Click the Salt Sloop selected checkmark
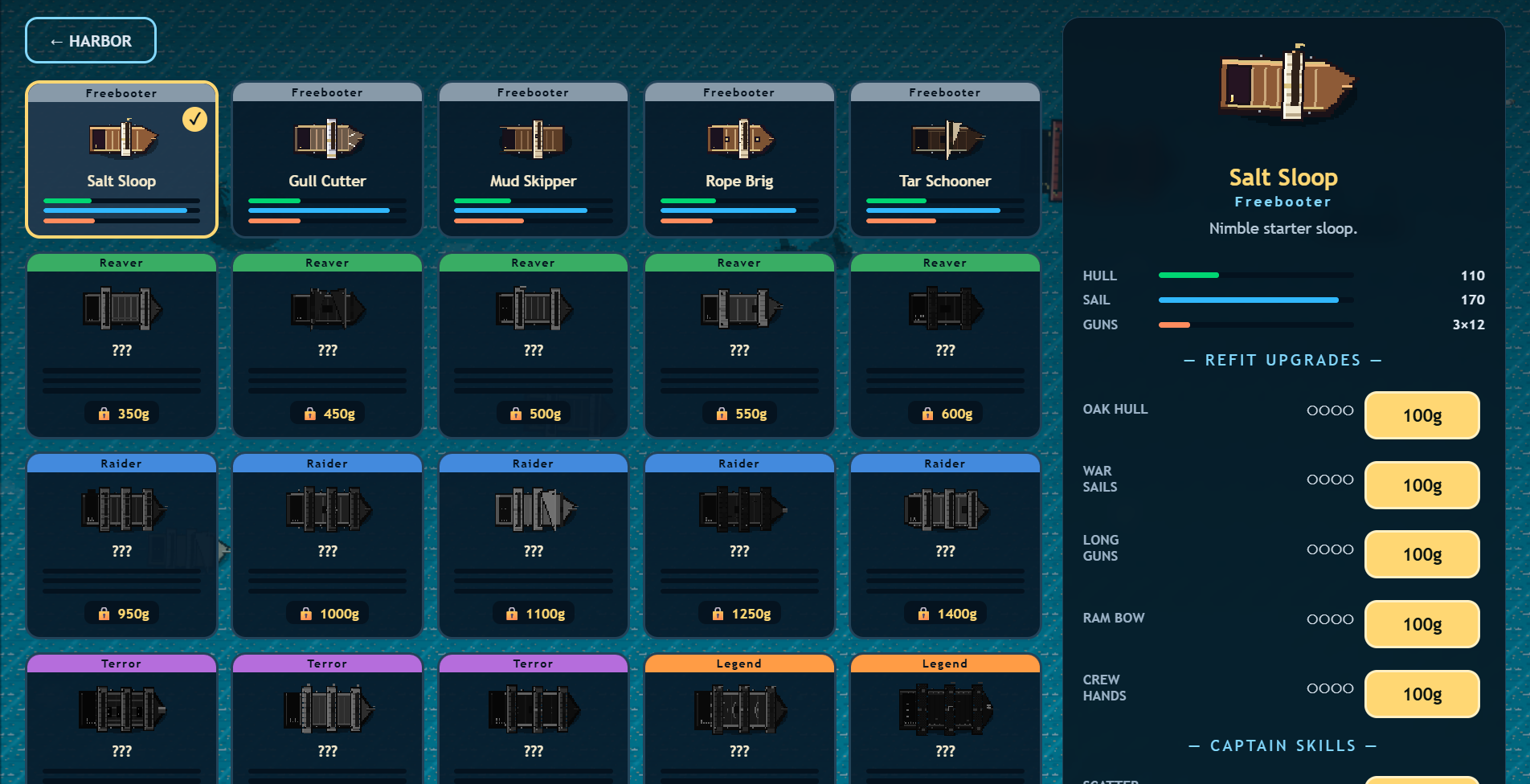1530x784 pixels. [x=194, y=119]
